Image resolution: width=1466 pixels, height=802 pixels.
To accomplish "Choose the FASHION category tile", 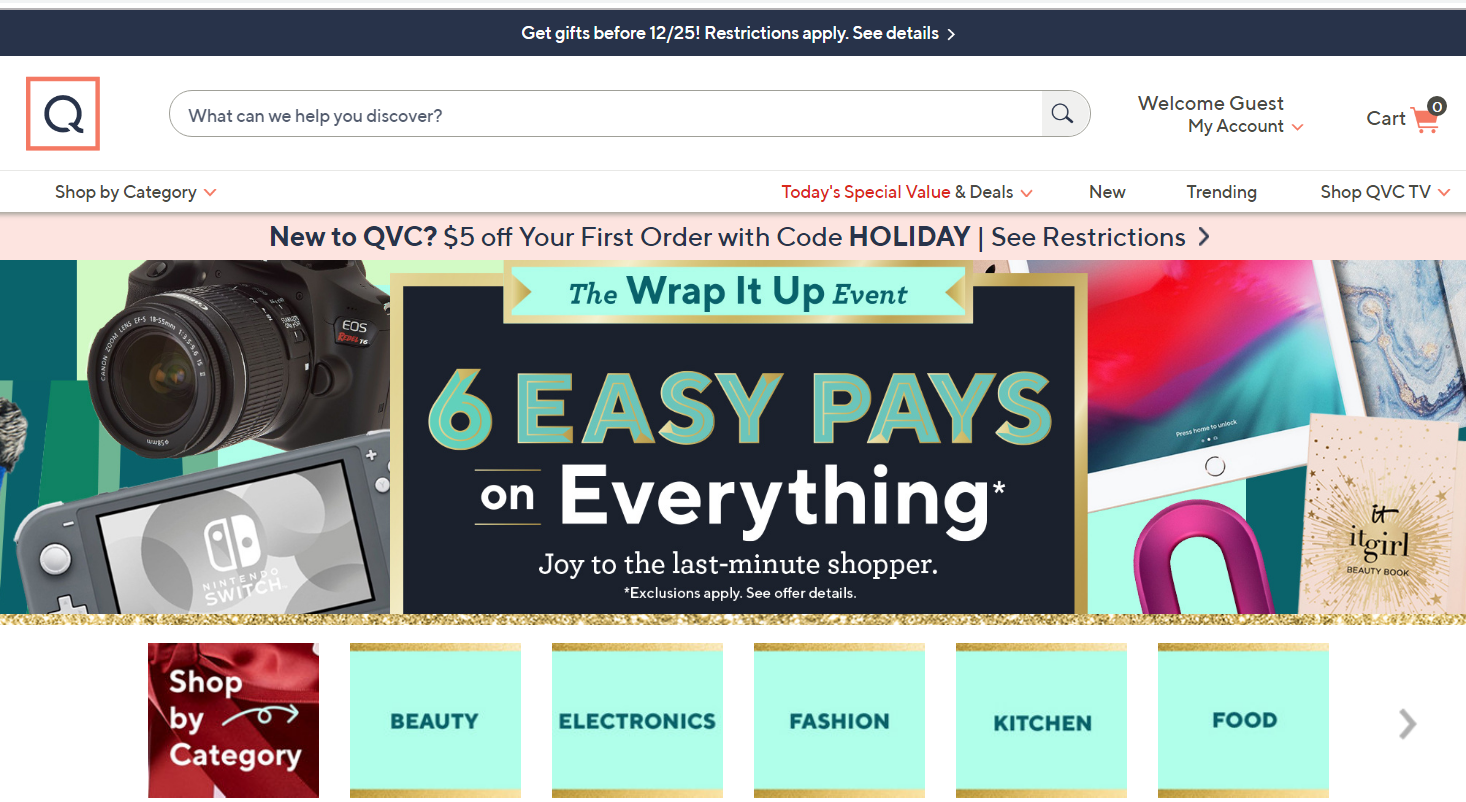I will point(839,720).
